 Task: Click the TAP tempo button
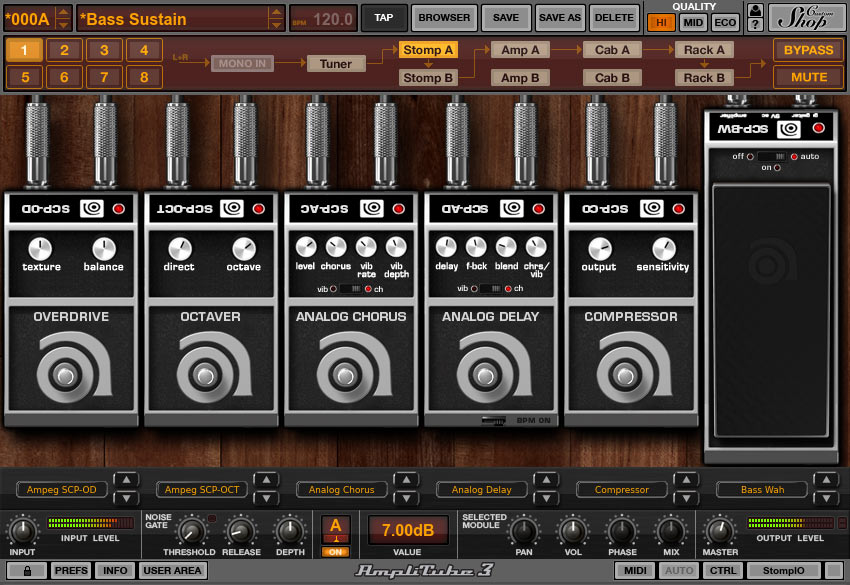pos(384,18)
